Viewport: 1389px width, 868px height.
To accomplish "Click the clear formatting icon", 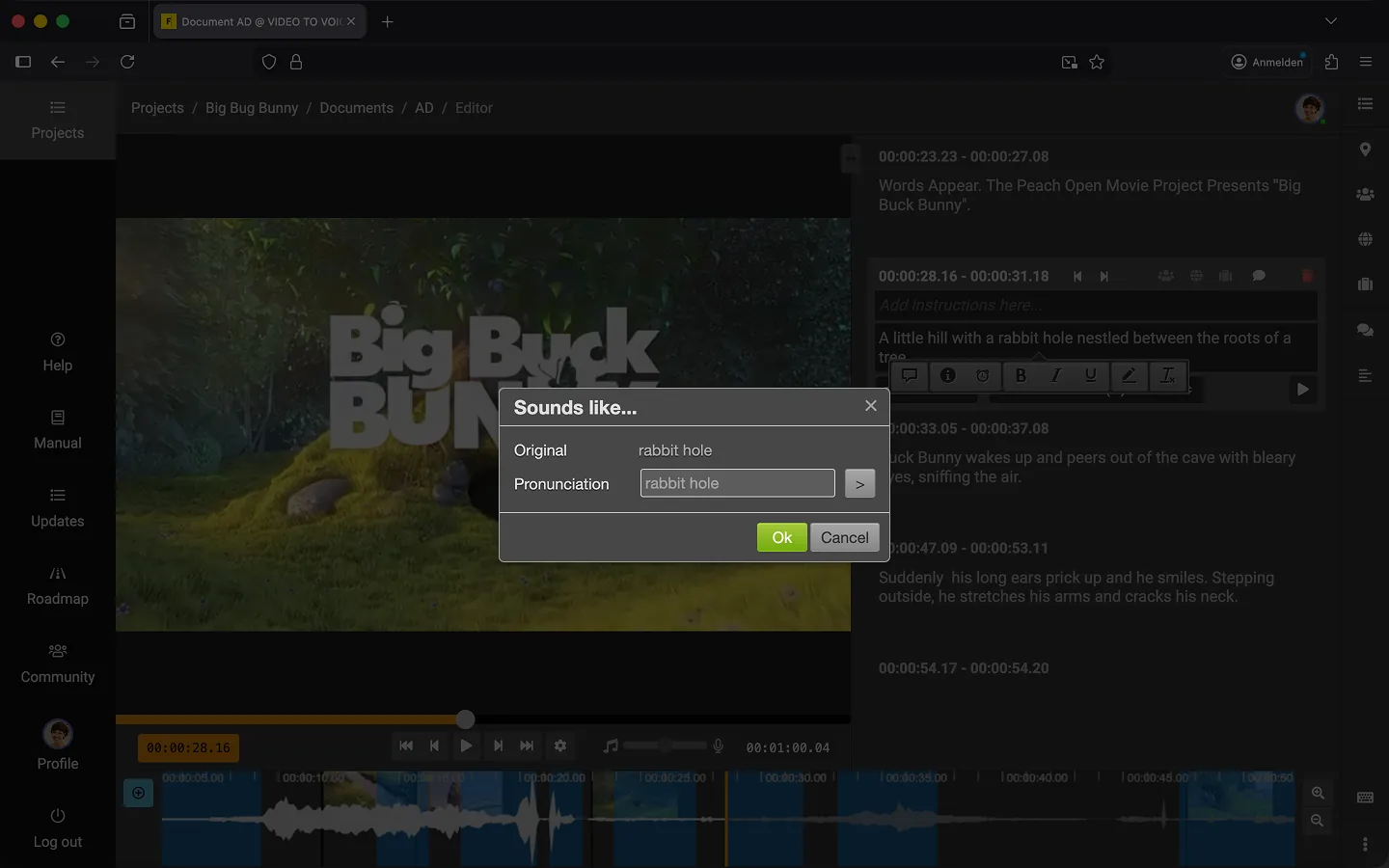I will coord(1167,376).
